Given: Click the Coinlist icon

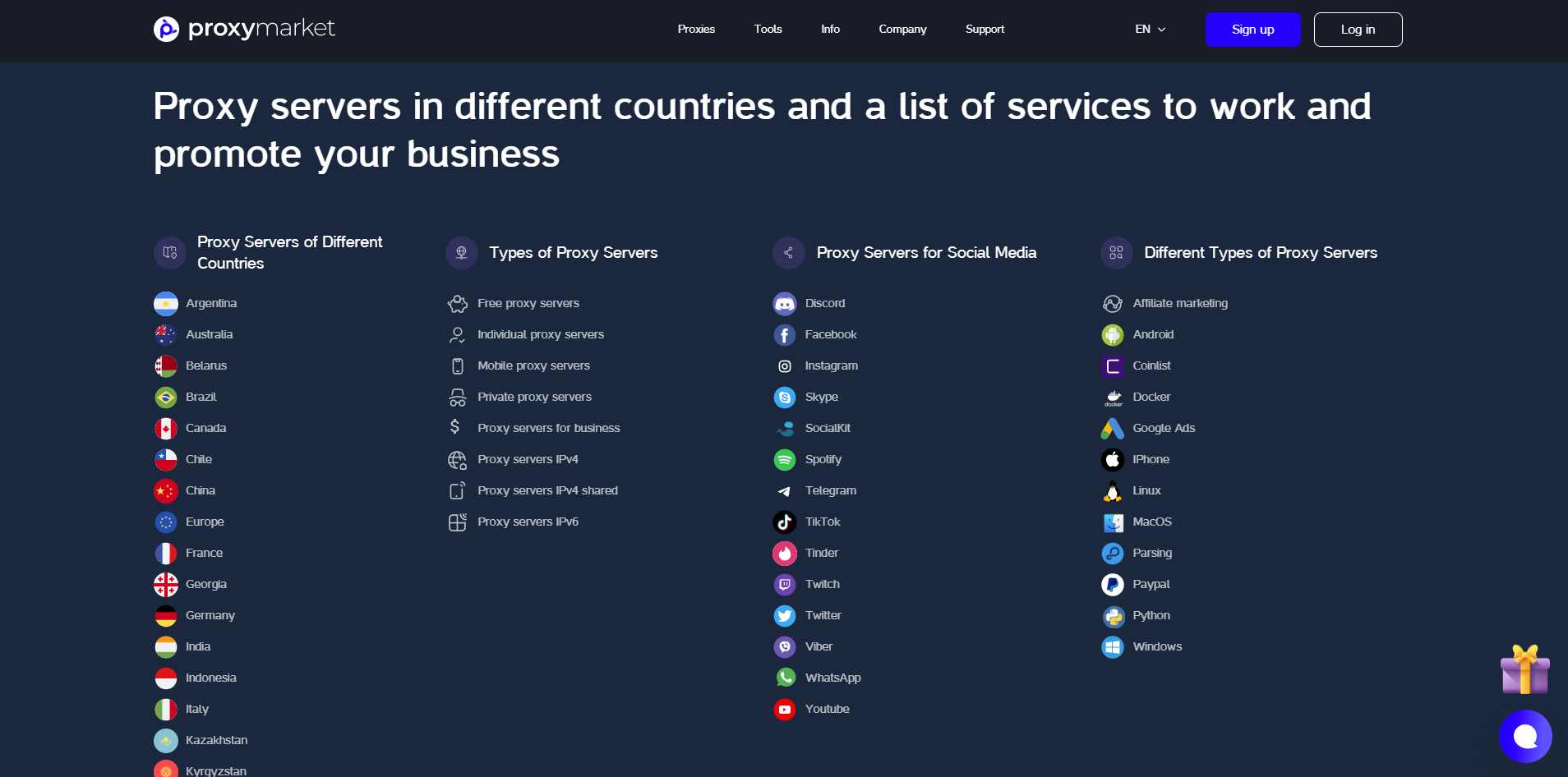Looking at the screenshot, I should pyautogui.click(x=1113, y=366).
